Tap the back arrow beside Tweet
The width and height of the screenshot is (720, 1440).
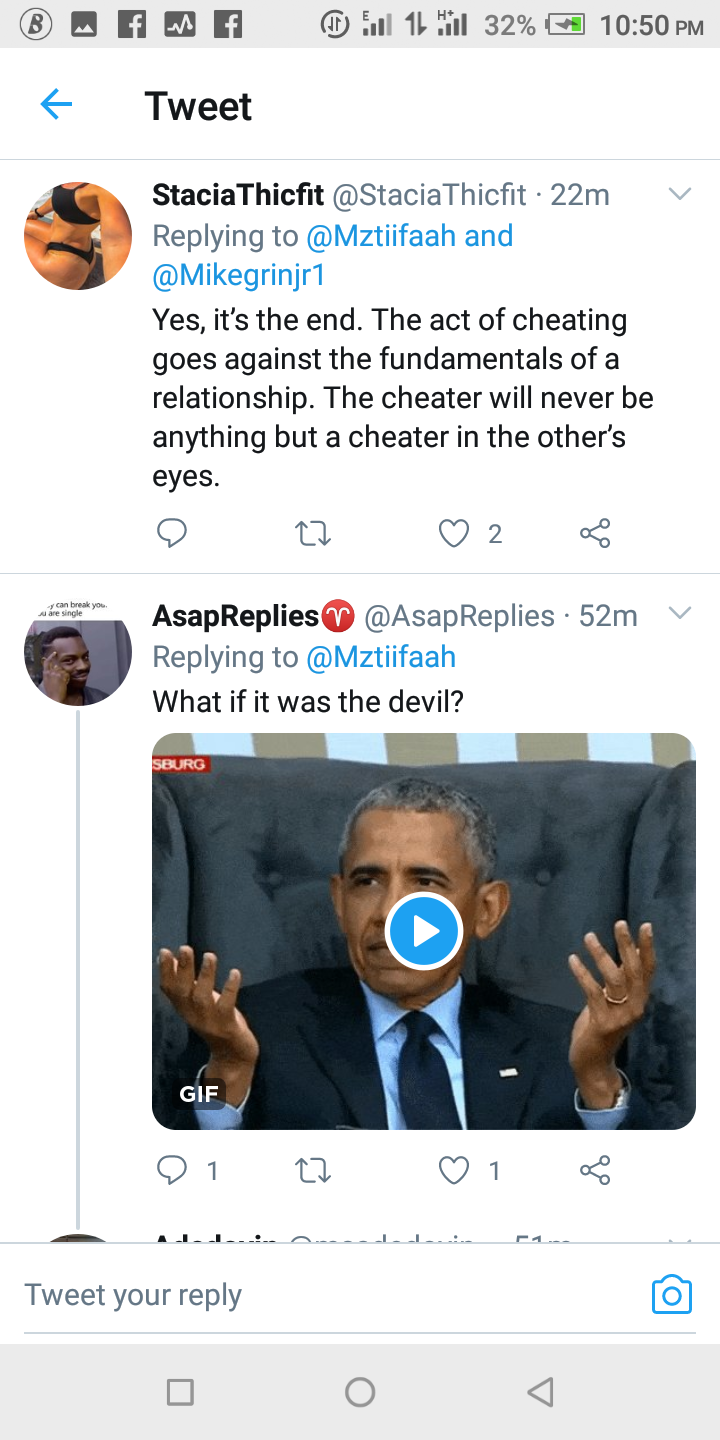pyautogui.click(x=56, y=104)
